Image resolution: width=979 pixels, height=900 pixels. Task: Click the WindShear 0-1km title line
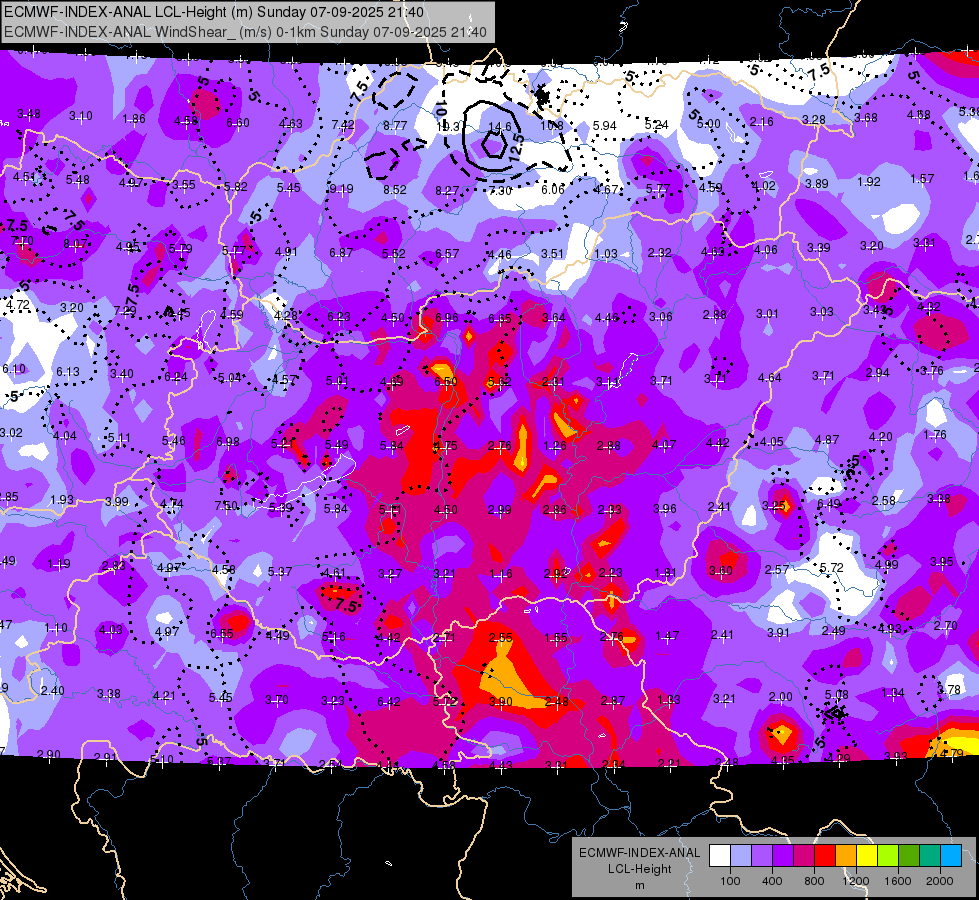(x=245, y=32)
